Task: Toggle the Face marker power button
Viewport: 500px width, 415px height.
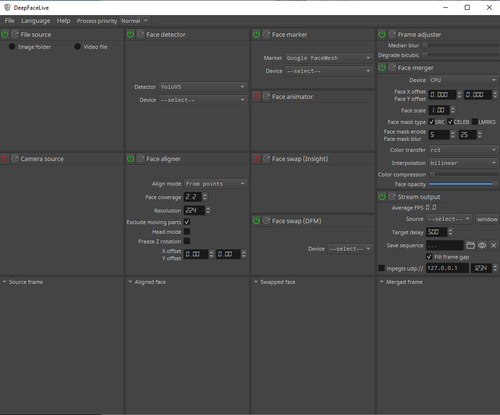Action: pyautogui.click(x=256, y=34)
